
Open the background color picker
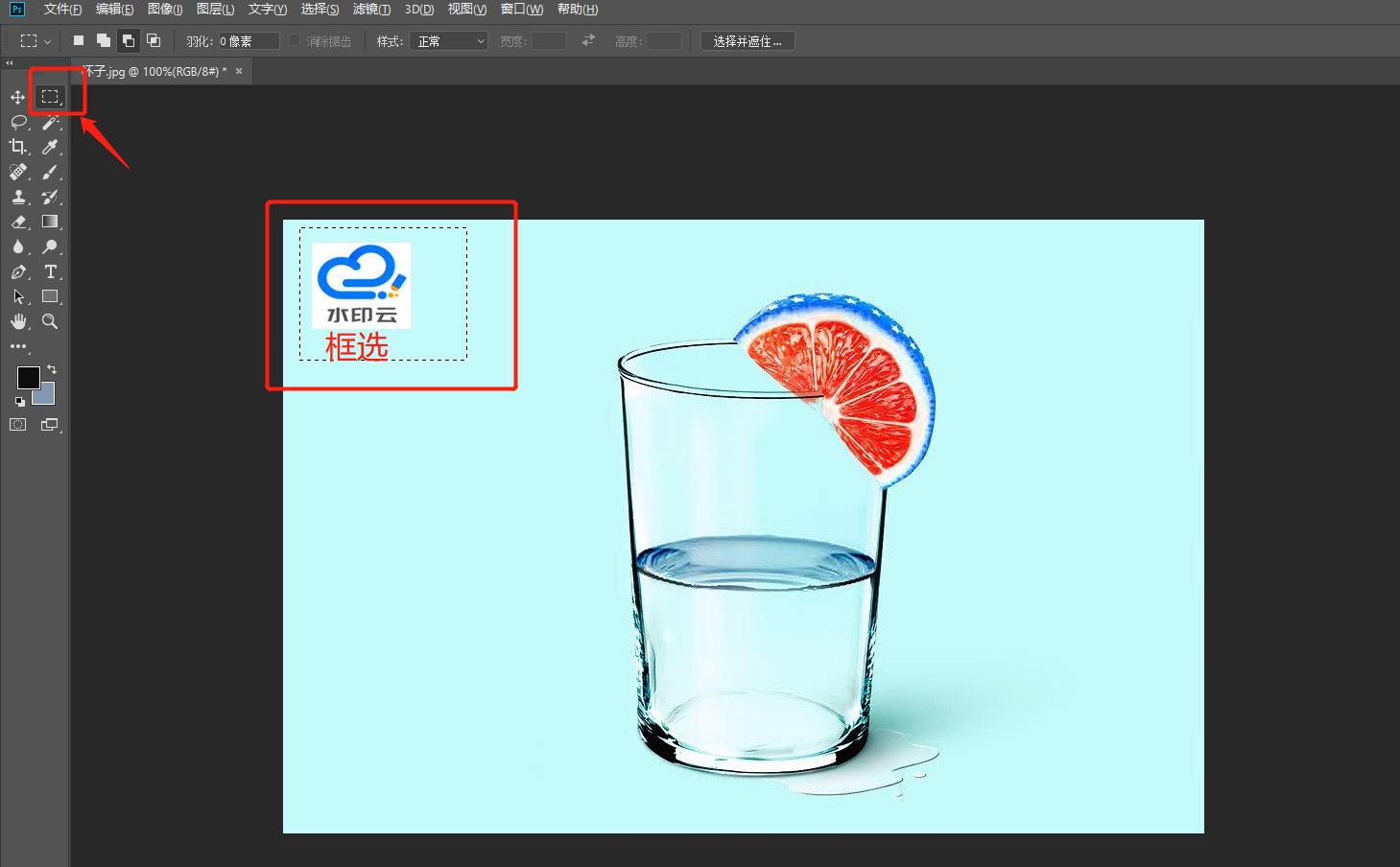coord(48,397)
